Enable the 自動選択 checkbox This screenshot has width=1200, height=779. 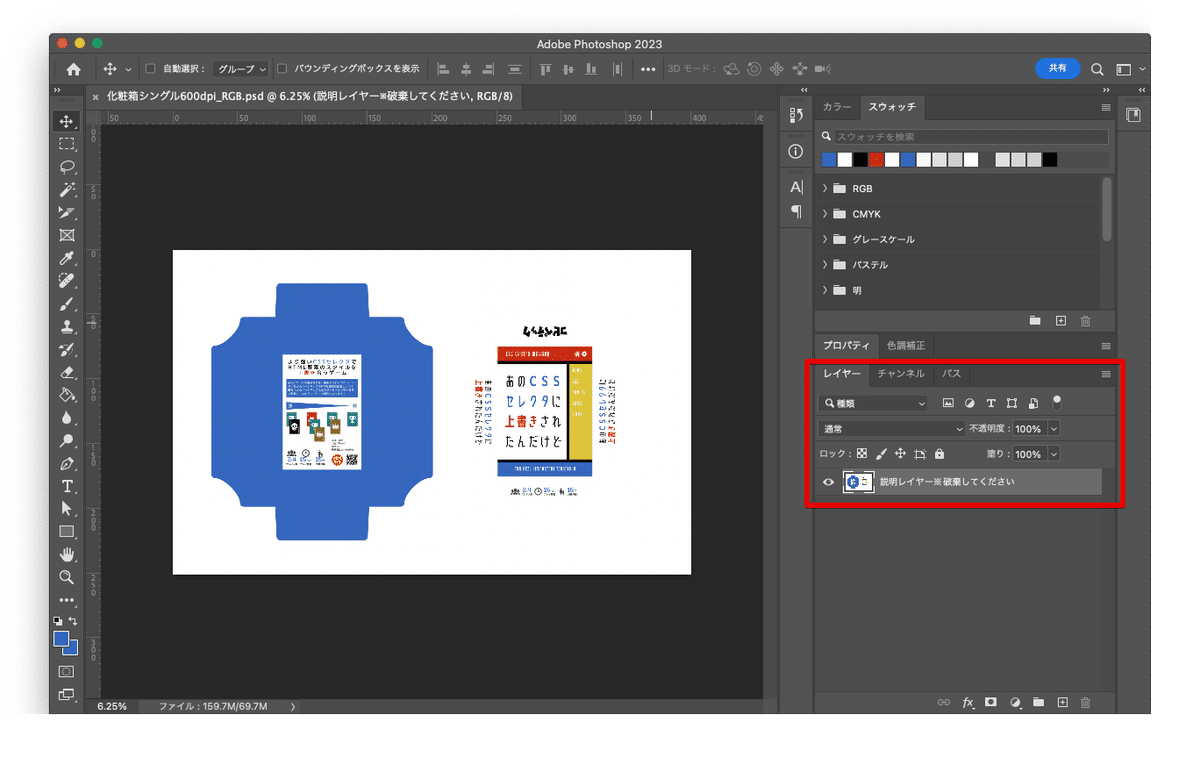point(150,69)
